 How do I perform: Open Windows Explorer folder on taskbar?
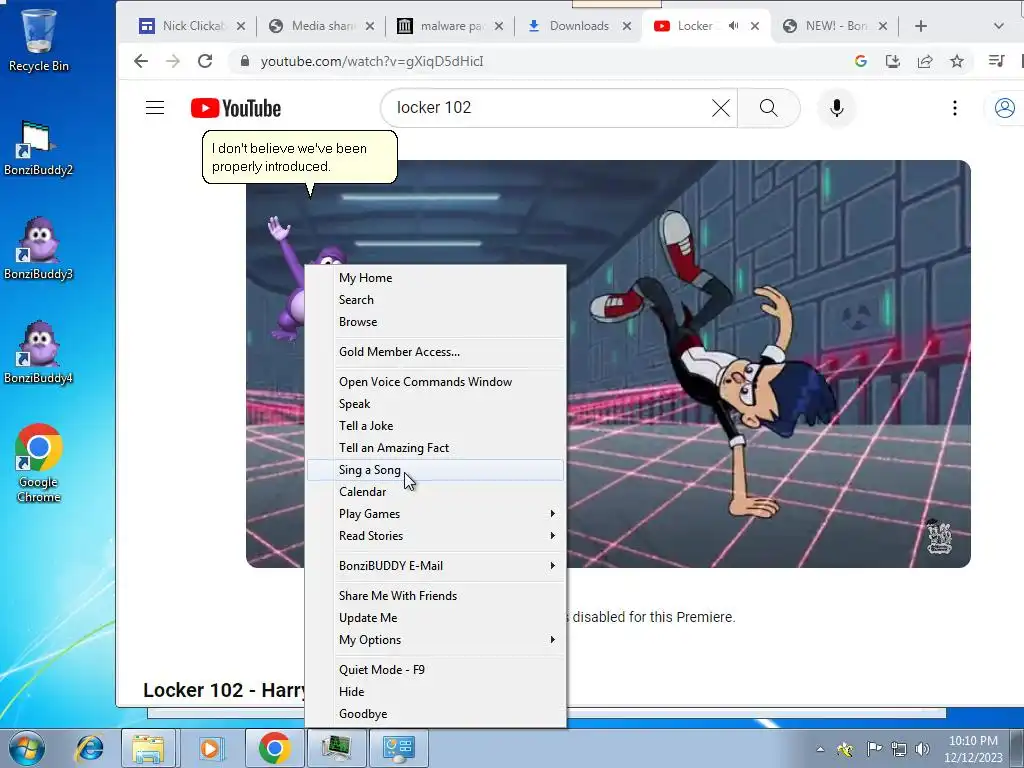point(148,748)
